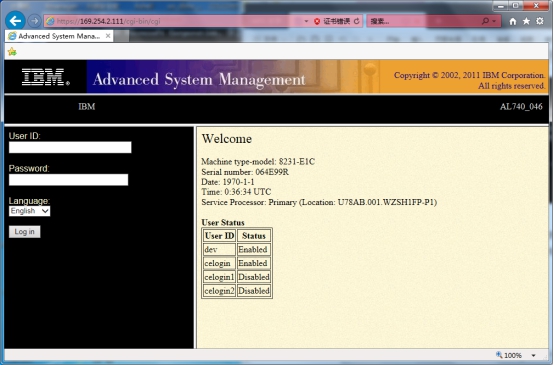Click the search magnifier icon
554x365 pixels.
click(x=486, y=21)
